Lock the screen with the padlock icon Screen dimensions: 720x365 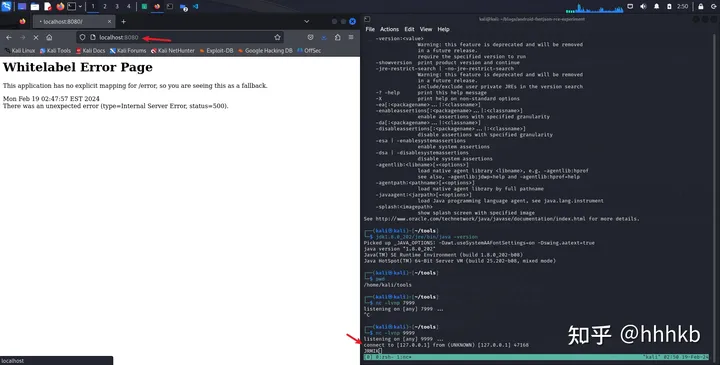(x=701, y=6)
